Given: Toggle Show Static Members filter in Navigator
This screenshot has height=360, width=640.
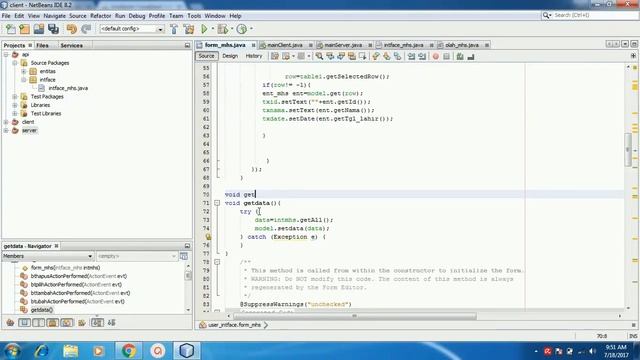Looking at the screenshot, I should tap(39, 323).
